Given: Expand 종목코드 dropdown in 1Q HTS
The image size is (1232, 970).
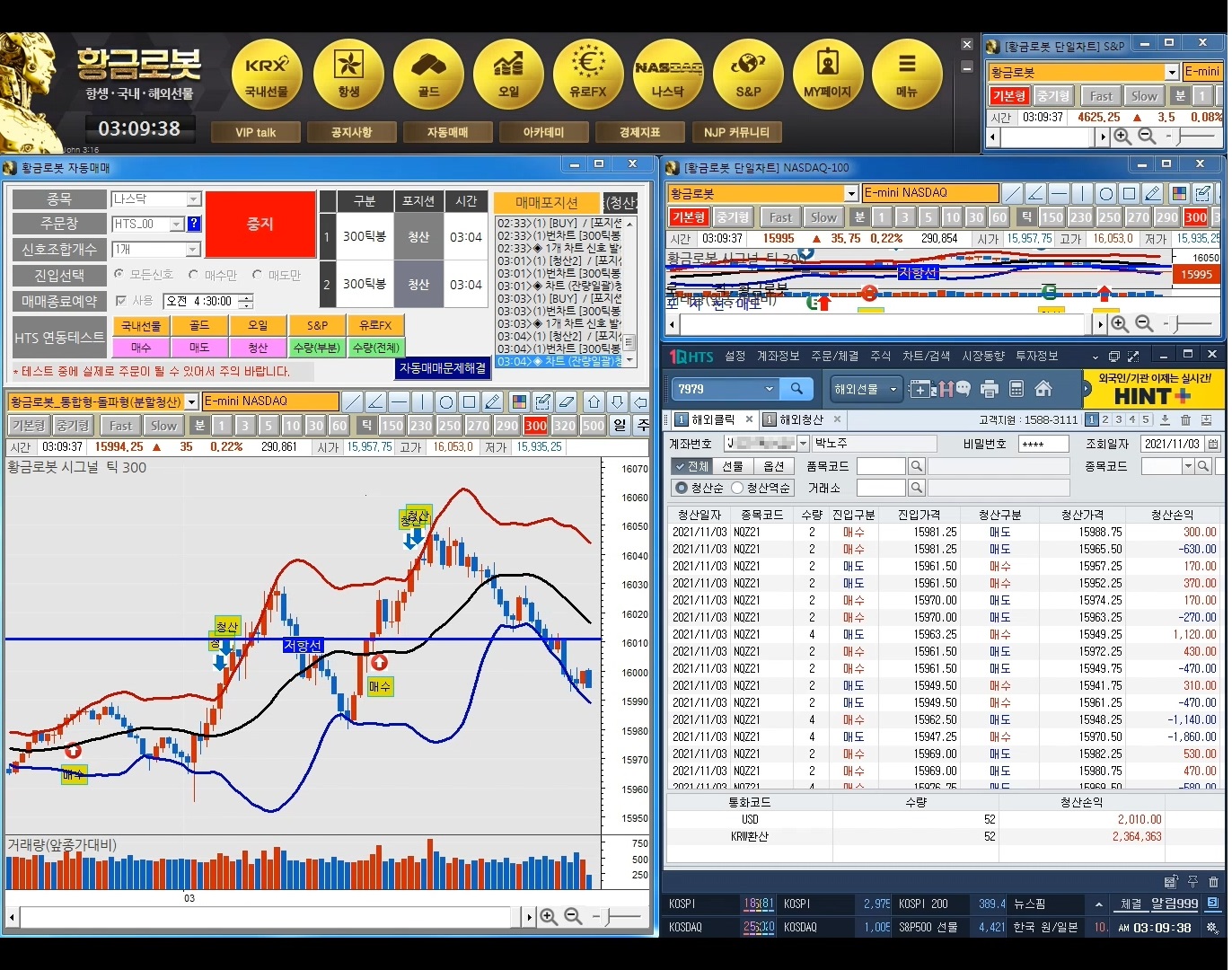Looking at the screenshot, I should click(x=1187, y=466).
